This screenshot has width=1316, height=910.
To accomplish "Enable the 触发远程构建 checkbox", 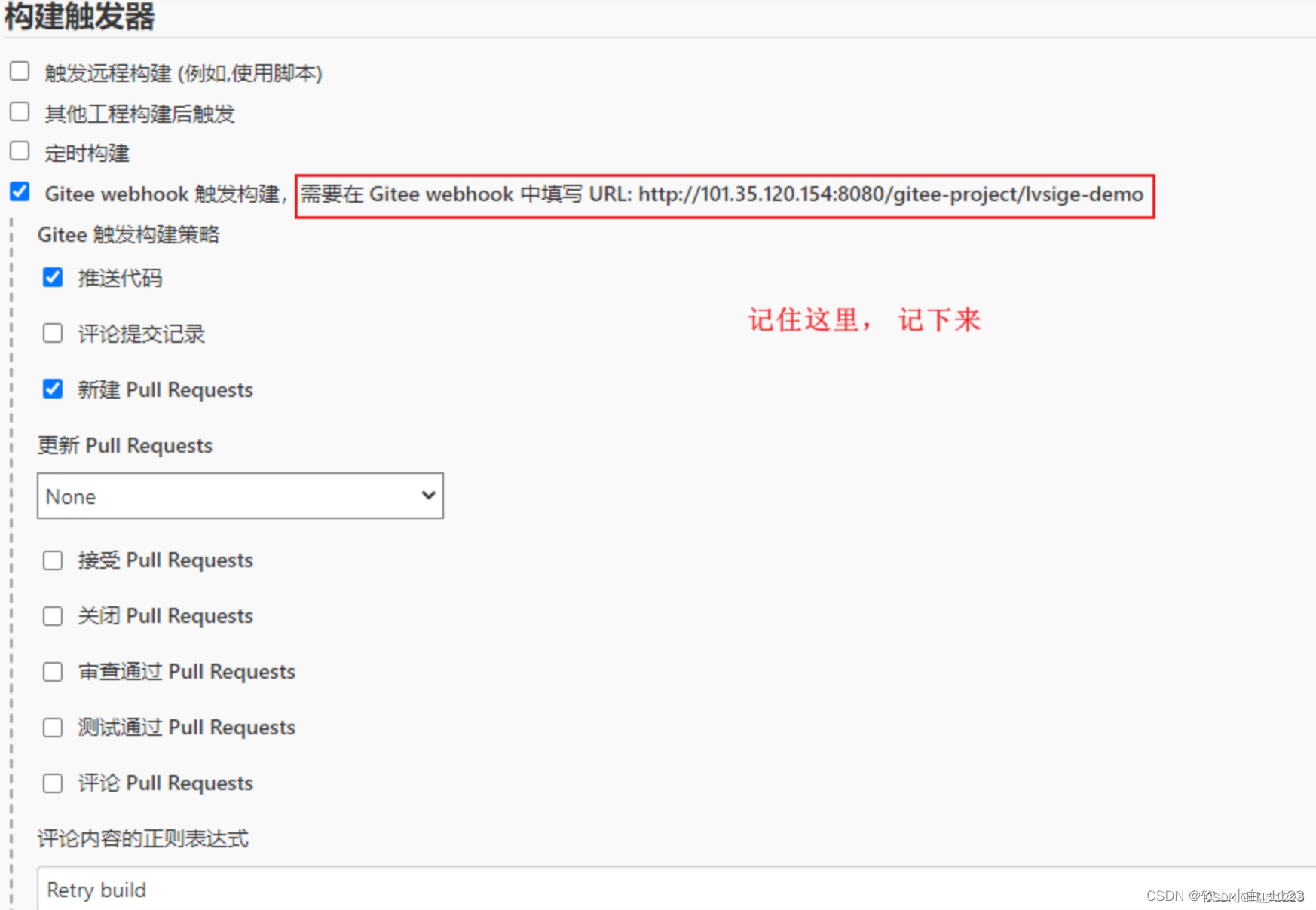I will click(x=20, y=72).
